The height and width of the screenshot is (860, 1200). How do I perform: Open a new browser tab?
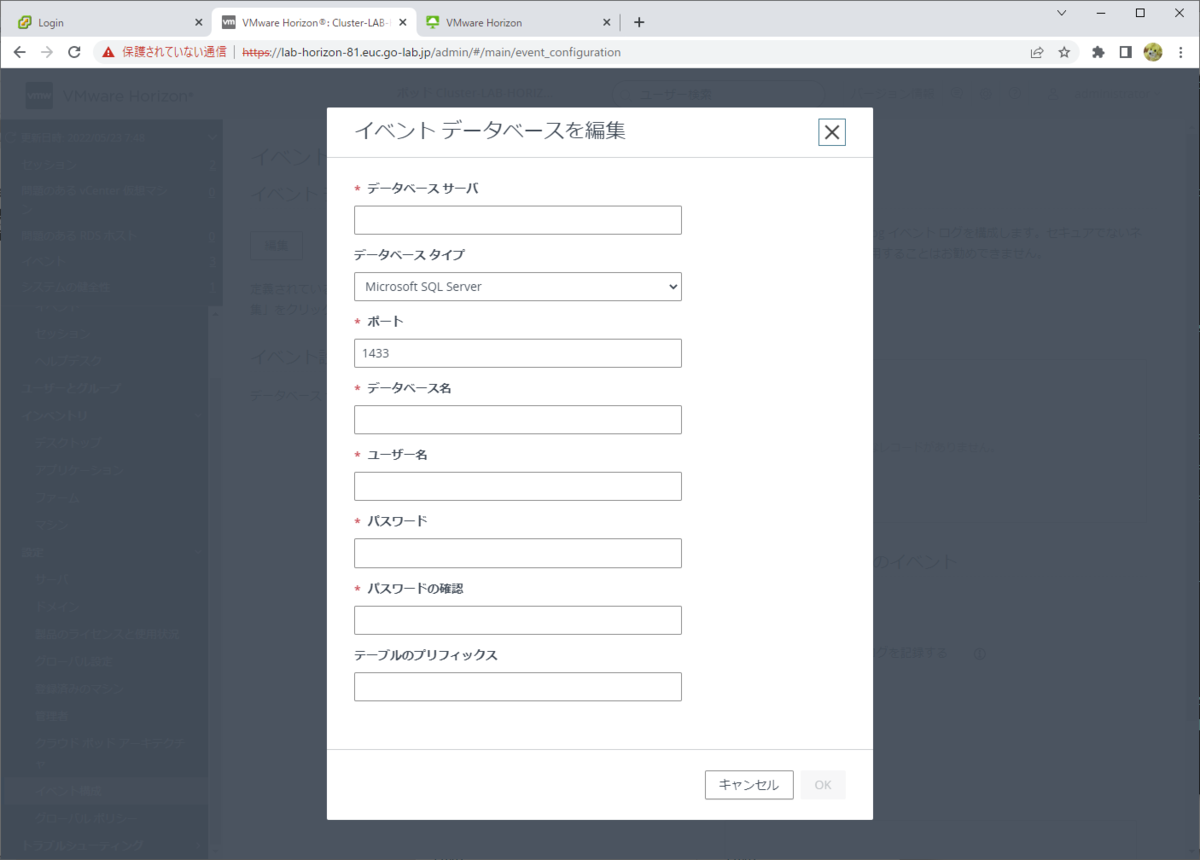click(x=639, y=22)
